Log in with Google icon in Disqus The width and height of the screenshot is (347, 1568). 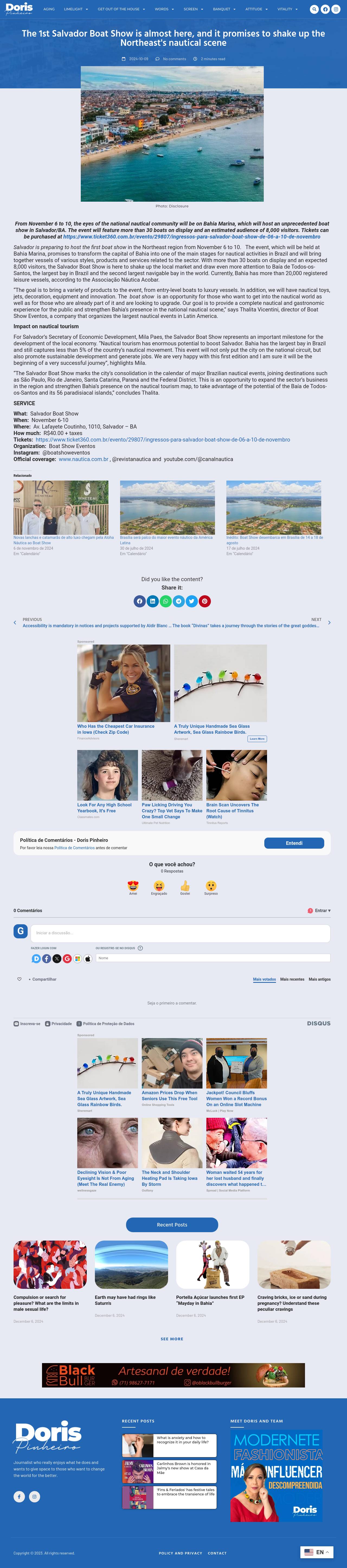67,958
